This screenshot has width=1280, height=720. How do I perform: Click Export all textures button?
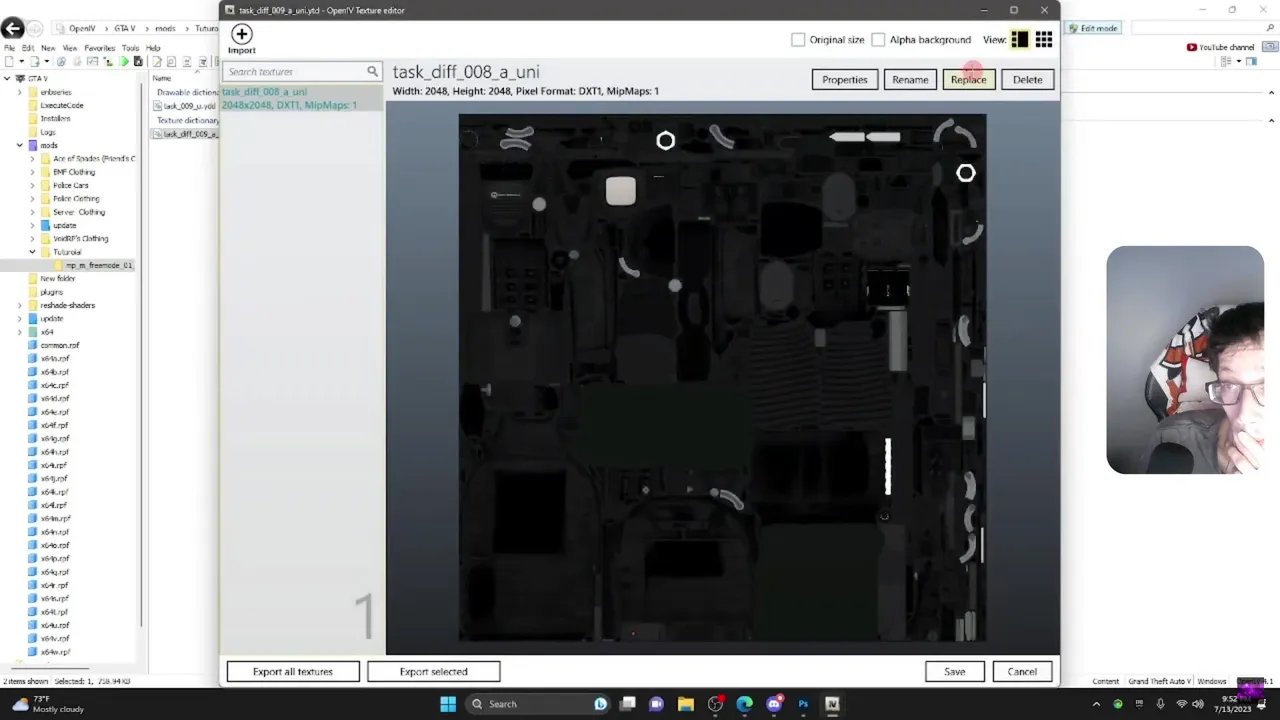tap(293, 672)
